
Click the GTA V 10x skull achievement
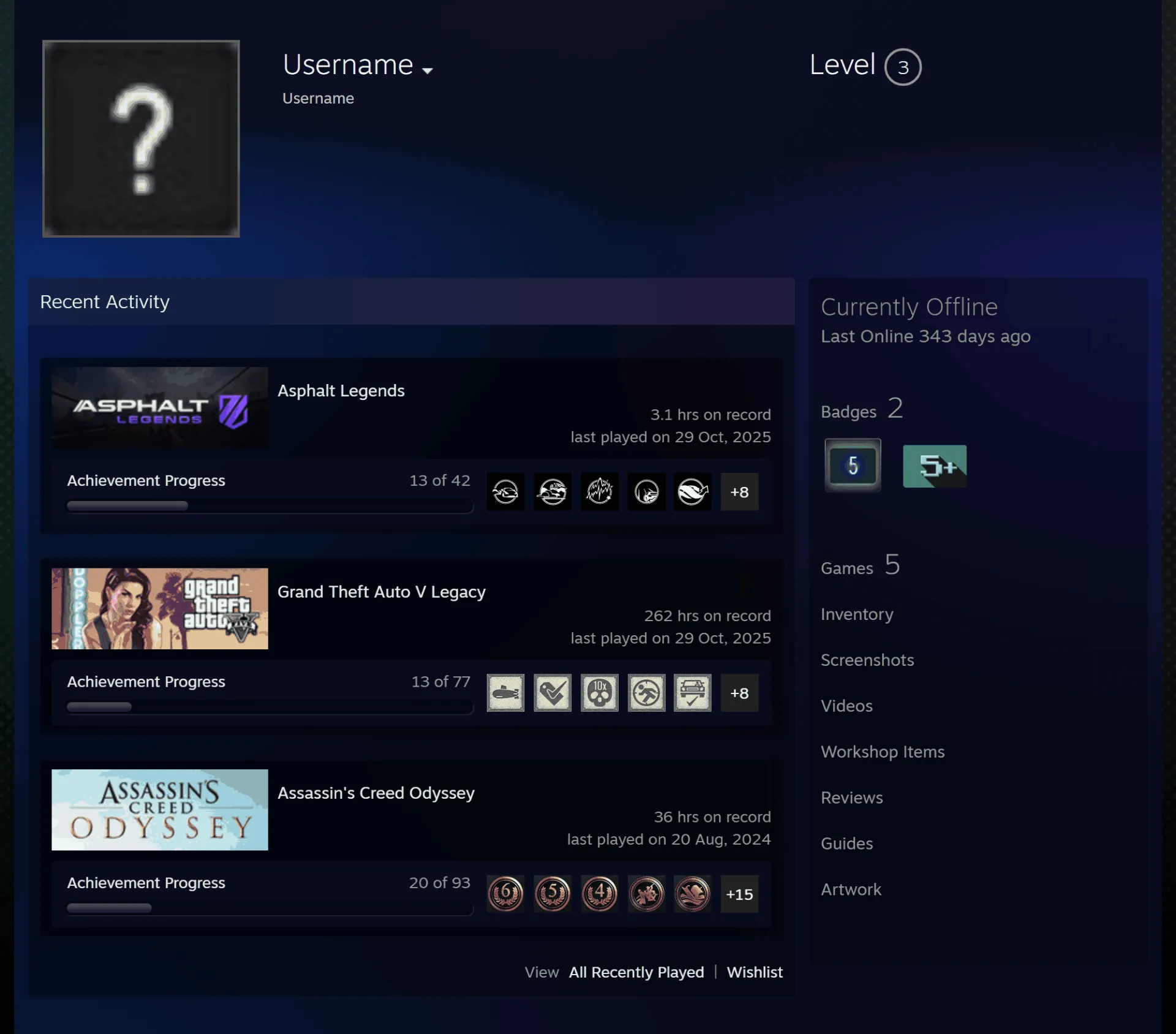600,693
